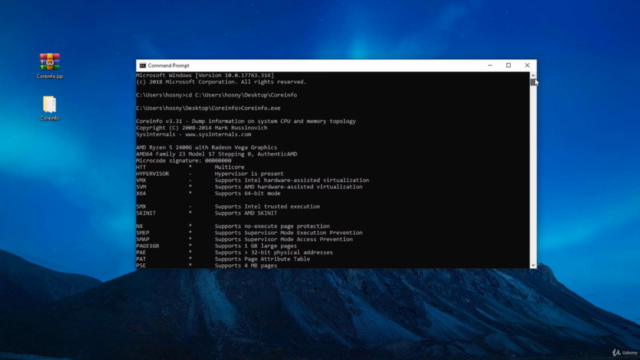Viewport: 640px width, 360px height.
Task: Click the 'Hypervisor is present' row
Action: 210,173
